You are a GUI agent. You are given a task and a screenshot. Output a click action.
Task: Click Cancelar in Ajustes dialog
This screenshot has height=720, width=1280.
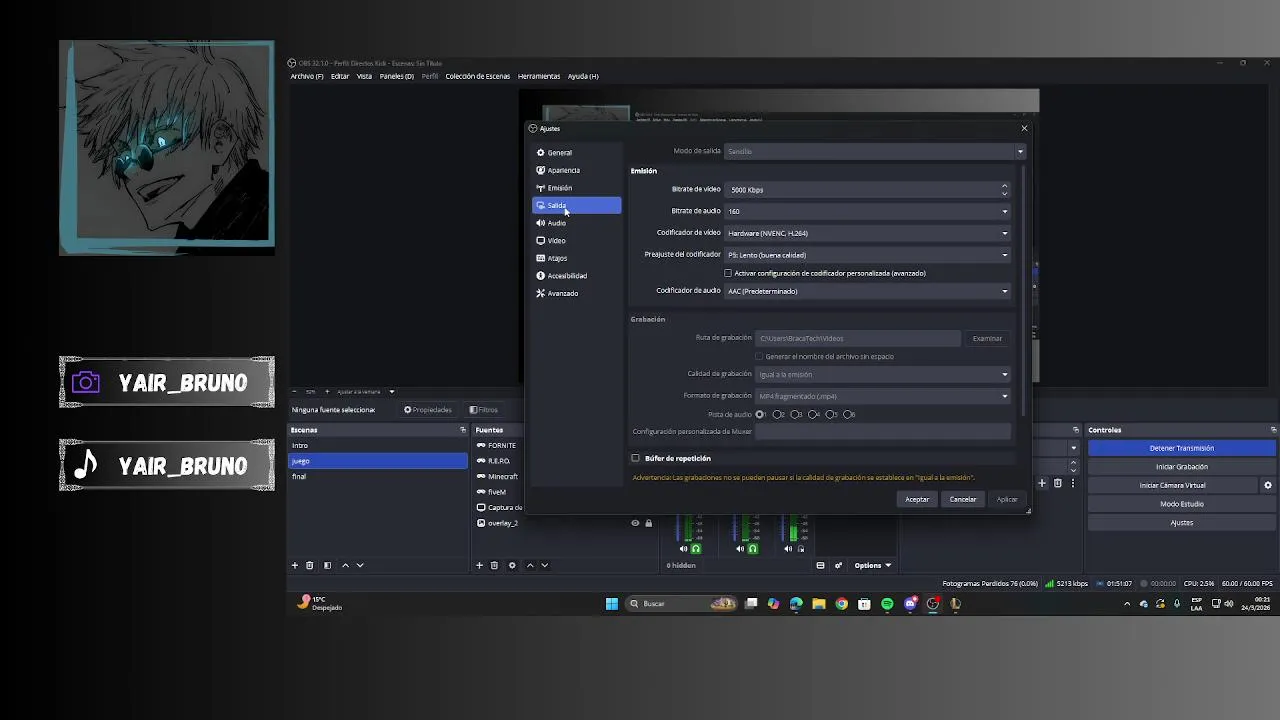(963, 499)
